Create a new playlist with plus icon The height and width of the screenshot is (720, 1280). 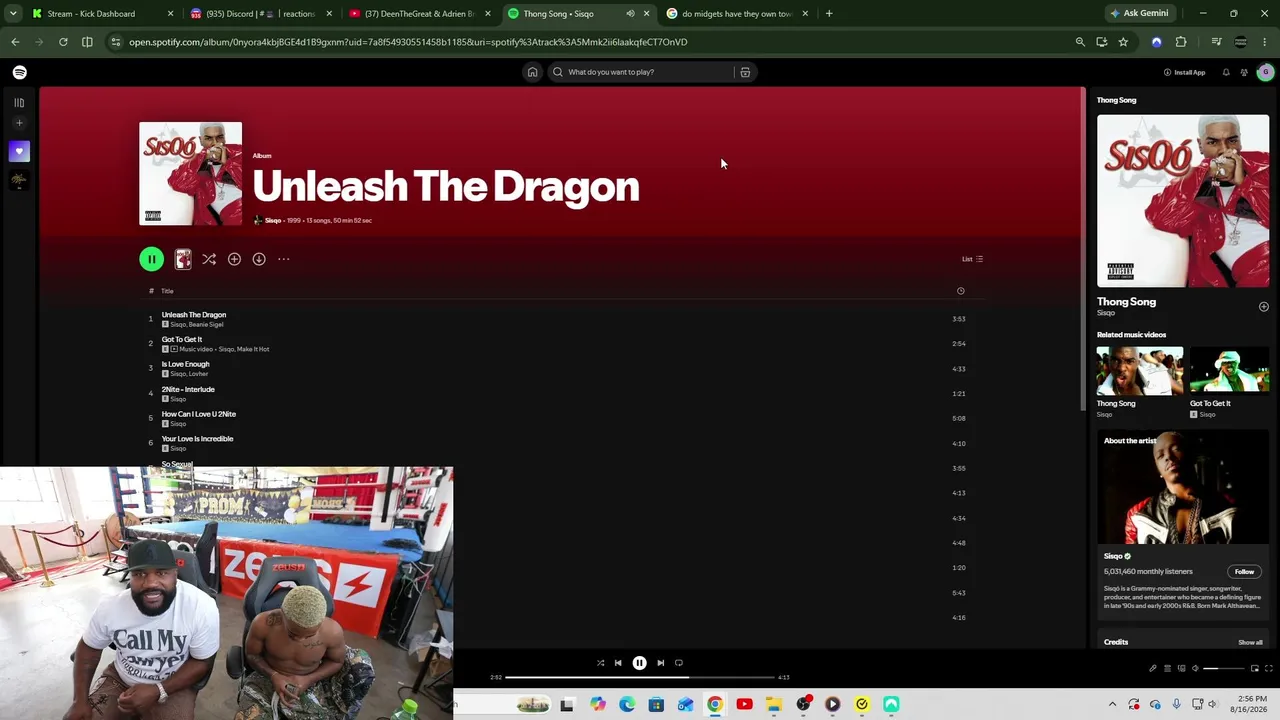19,123
